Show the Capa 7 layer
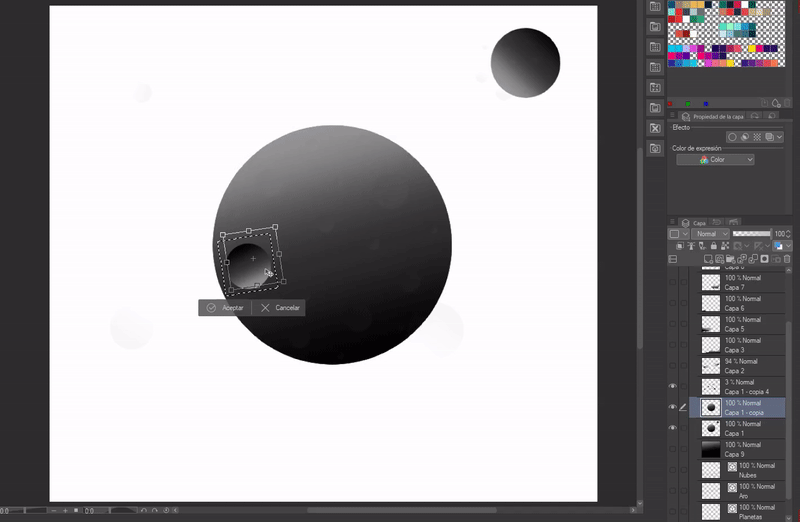 (x=672, y=282)
